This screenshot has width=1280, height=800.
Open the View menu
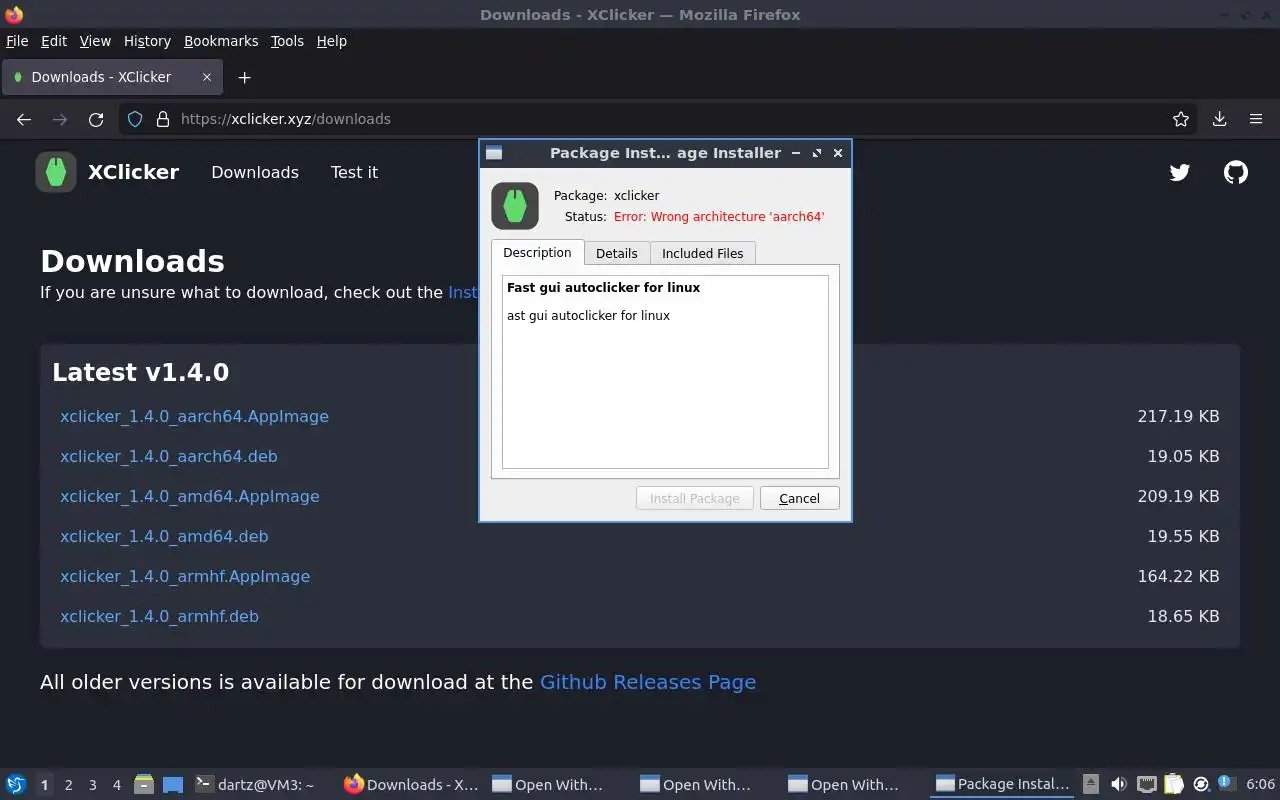[x=95, y=41]
